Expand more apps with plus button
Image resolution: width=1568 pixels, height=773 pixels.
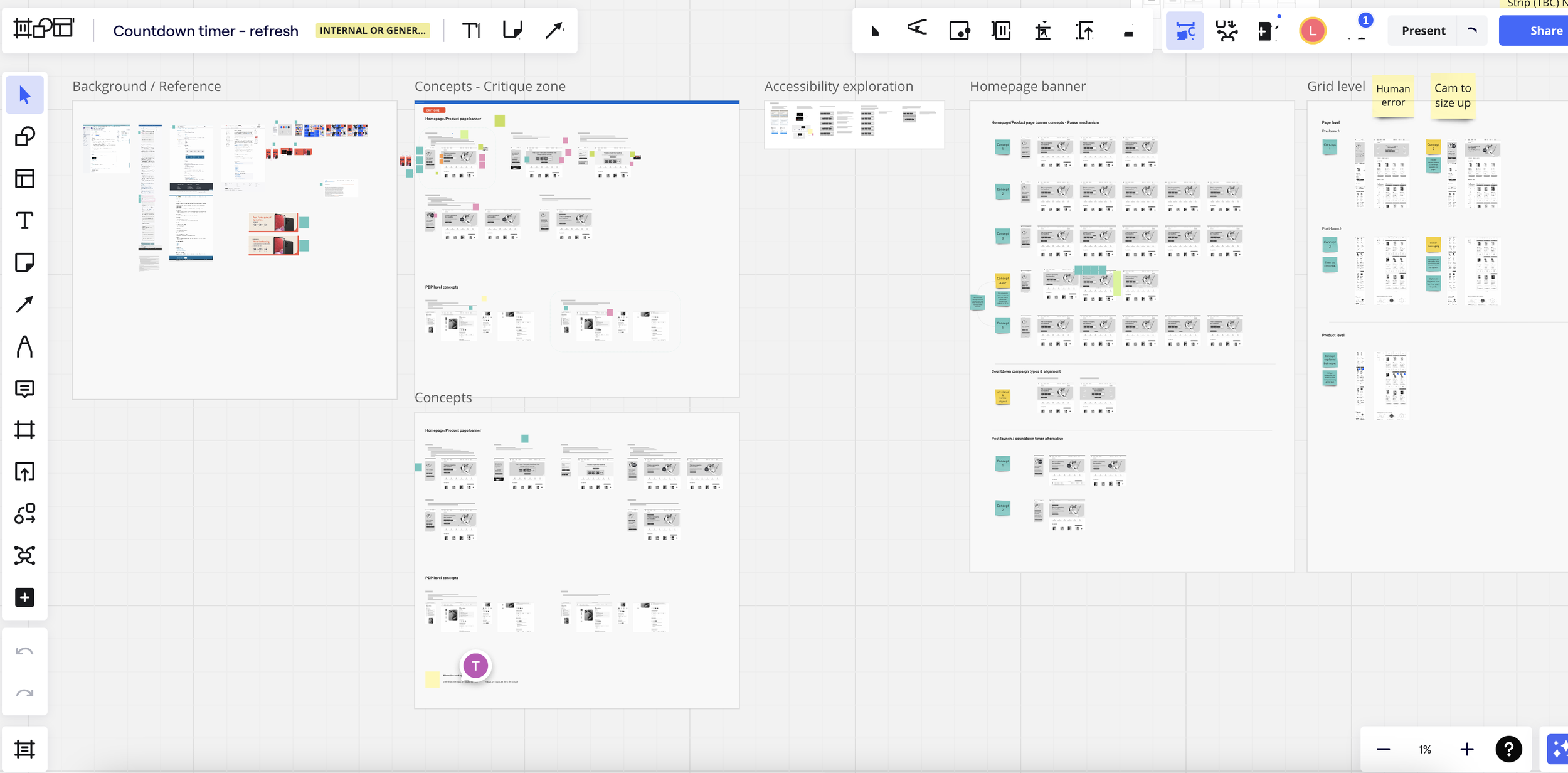tap(24, 597)
